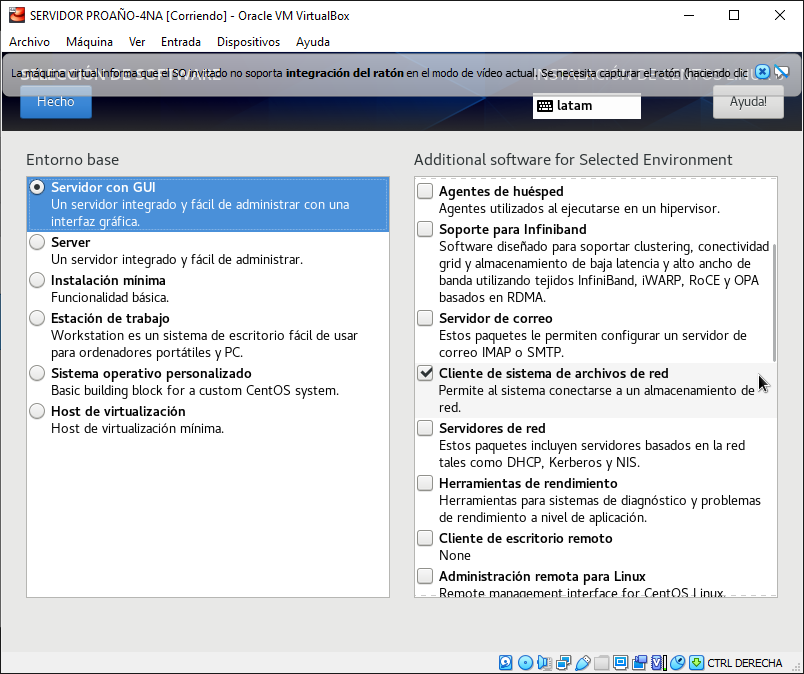
Task: Click the Ayuda! button
Action: [x=748, y=101]
